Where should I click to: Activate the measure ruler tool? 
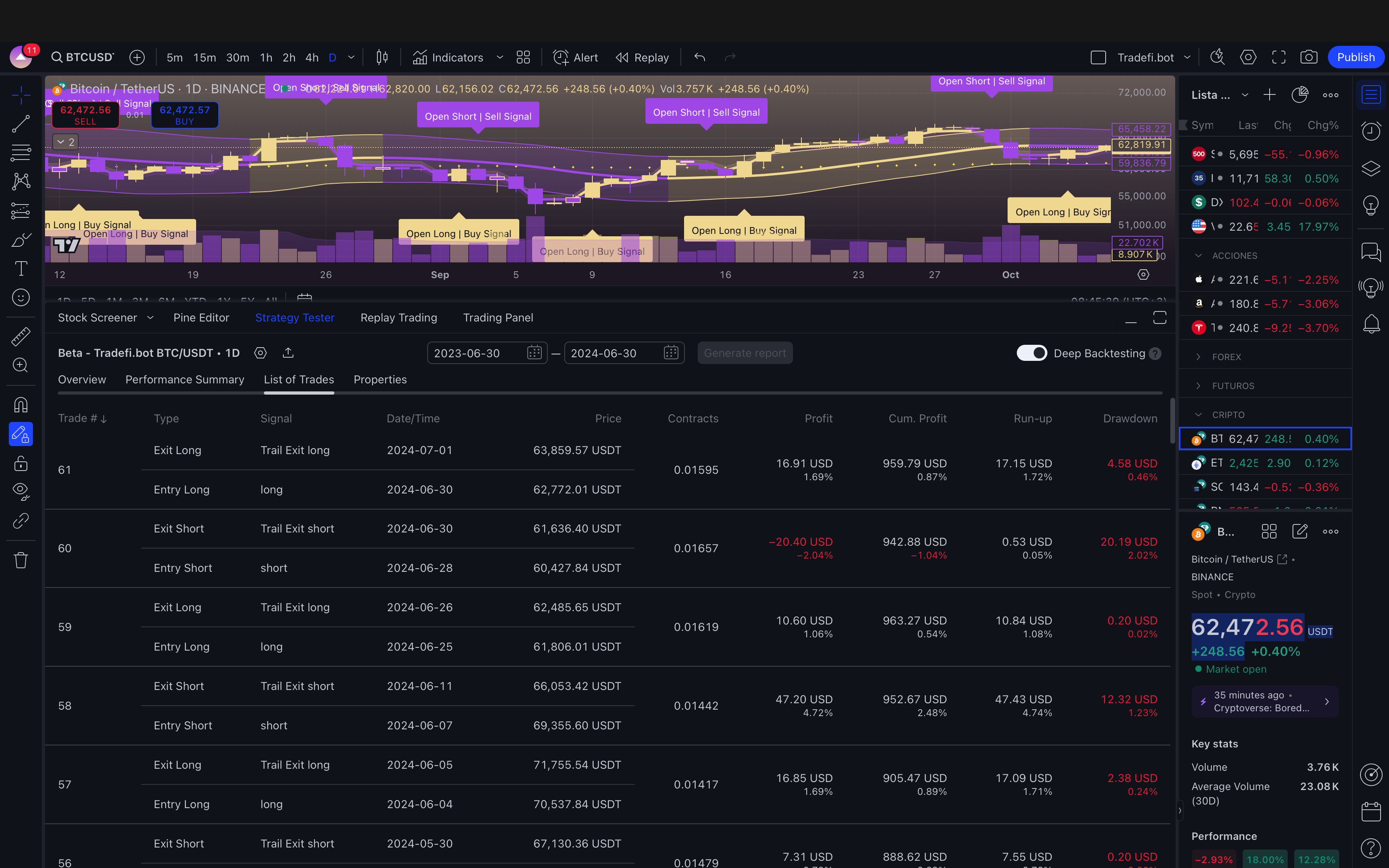click(x=21, y=336)
